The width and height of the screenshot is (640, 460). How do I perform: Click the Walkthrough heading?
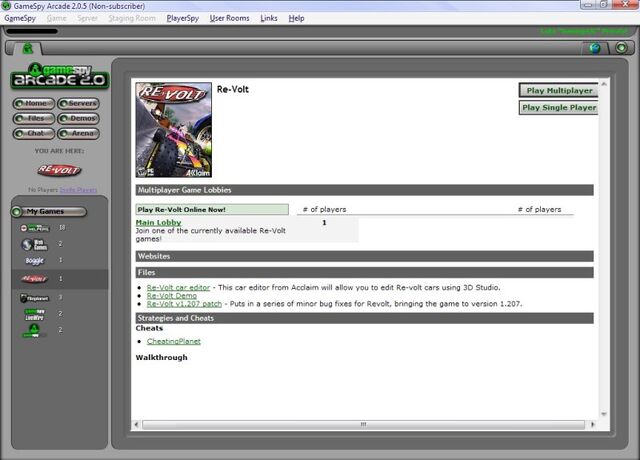162,358
